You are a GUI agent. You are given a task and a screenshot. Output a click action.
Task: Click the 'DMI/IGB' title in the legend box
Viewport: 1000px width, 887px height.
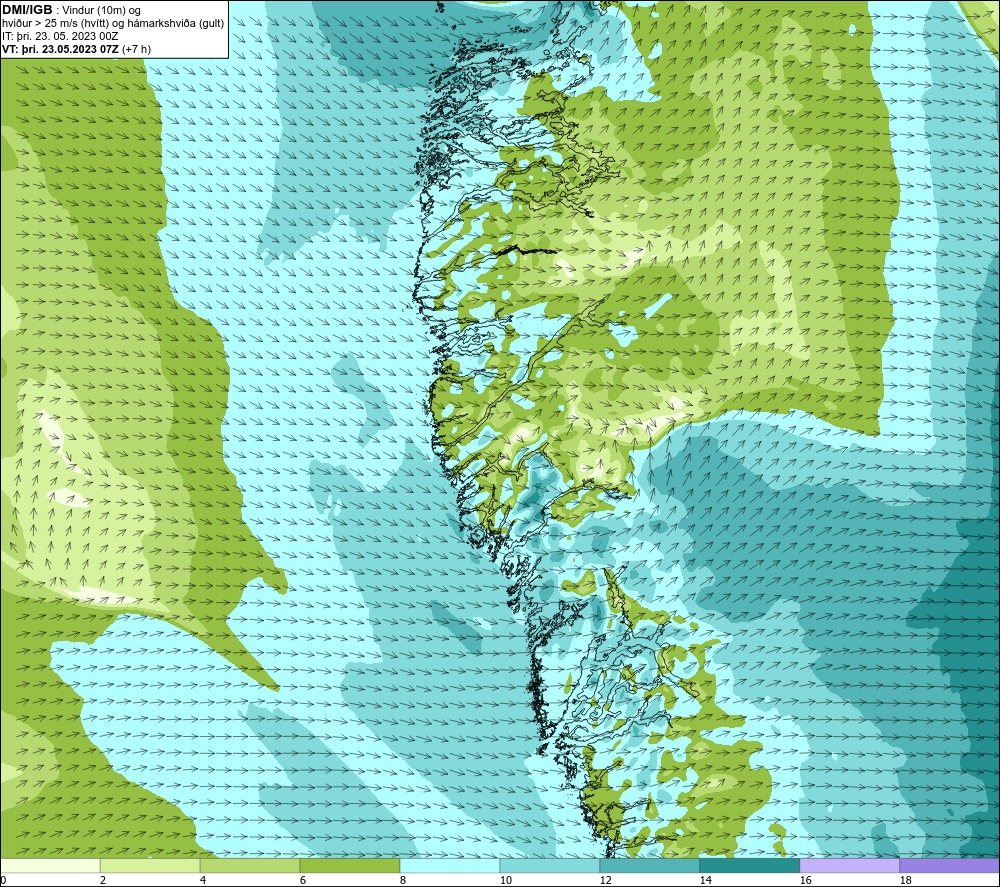pos(27,10)
